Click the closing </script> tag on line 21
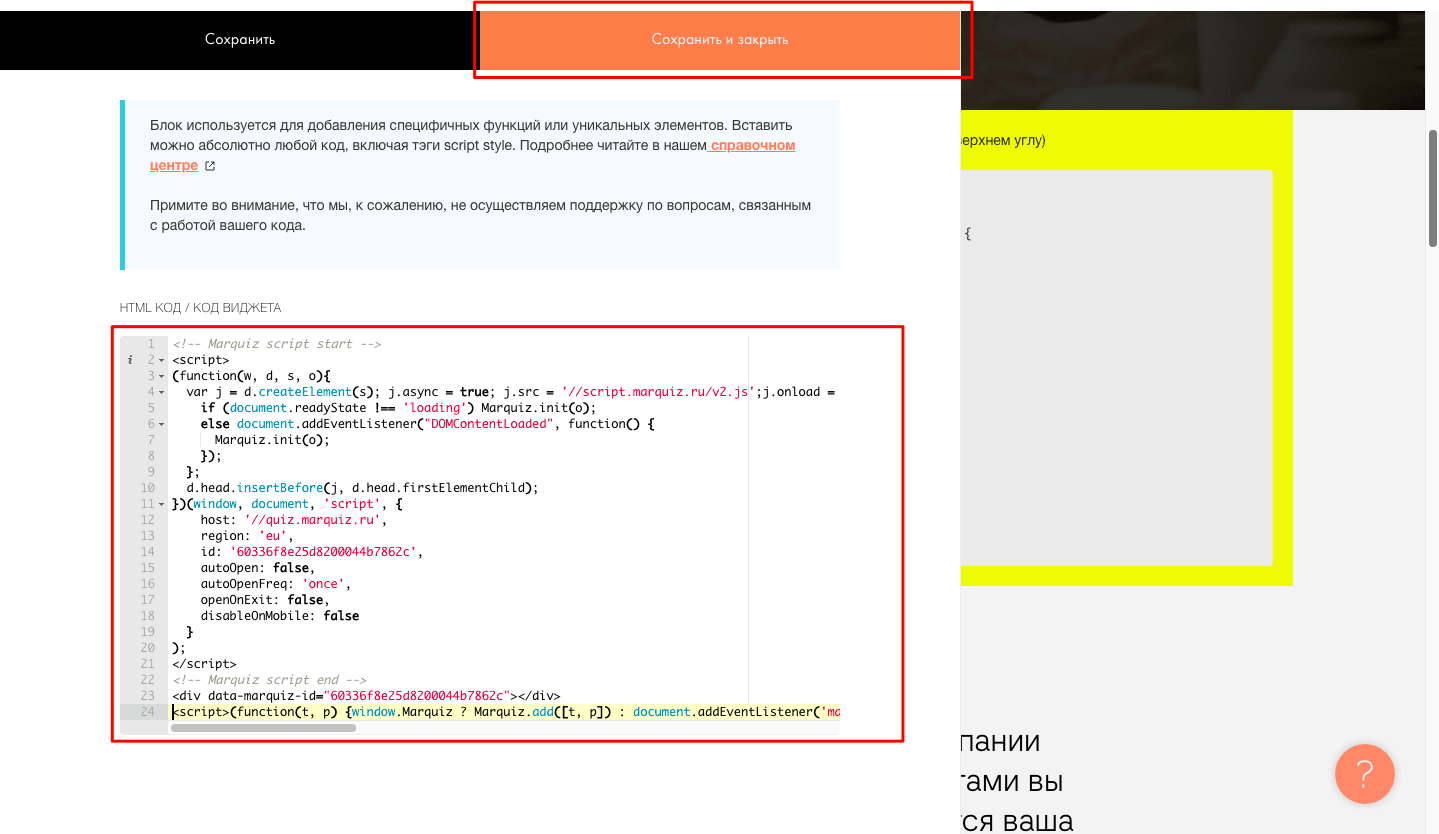Image resolution: width=1439 pixels, height=834 pixels. (204, 664)
